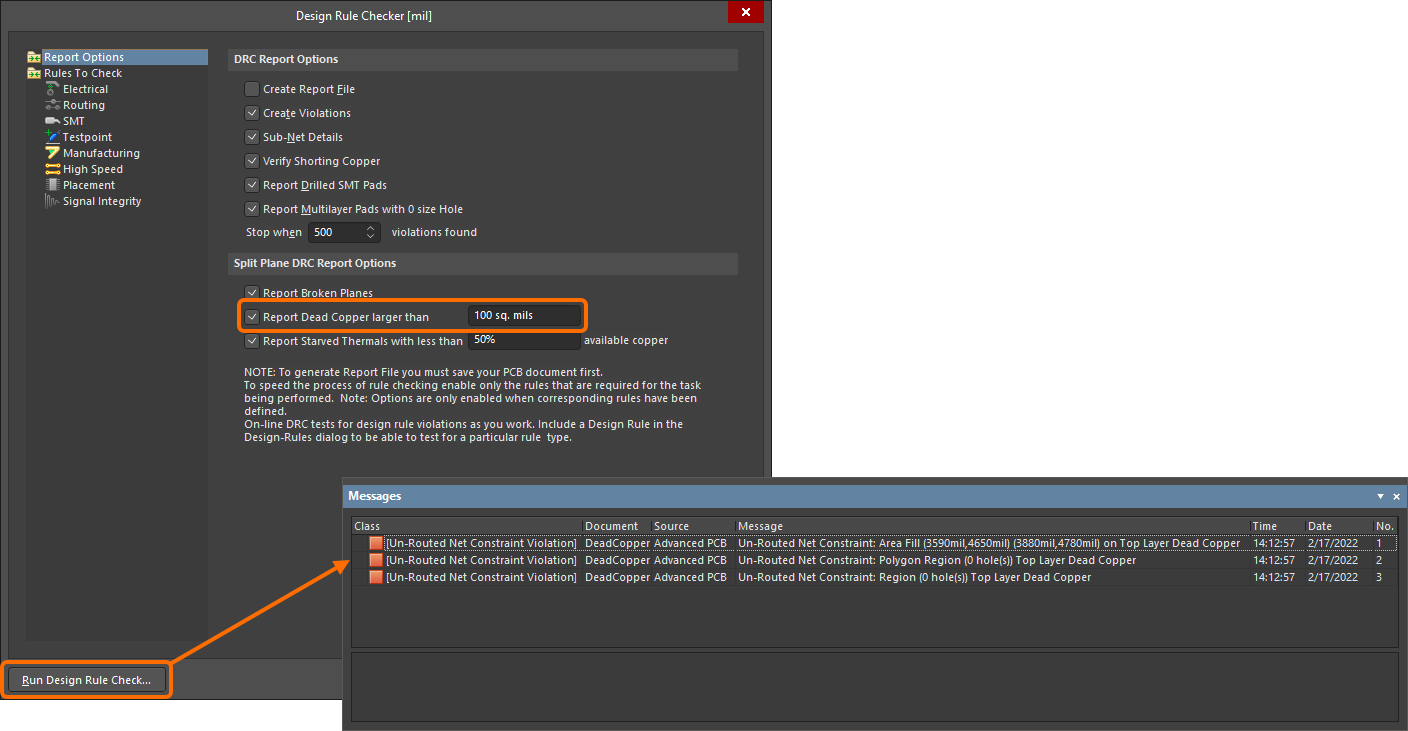Click the Routing category icon
Image resolution: width=1408 pixels, height=731 pixels.
(x=53, y=105)
